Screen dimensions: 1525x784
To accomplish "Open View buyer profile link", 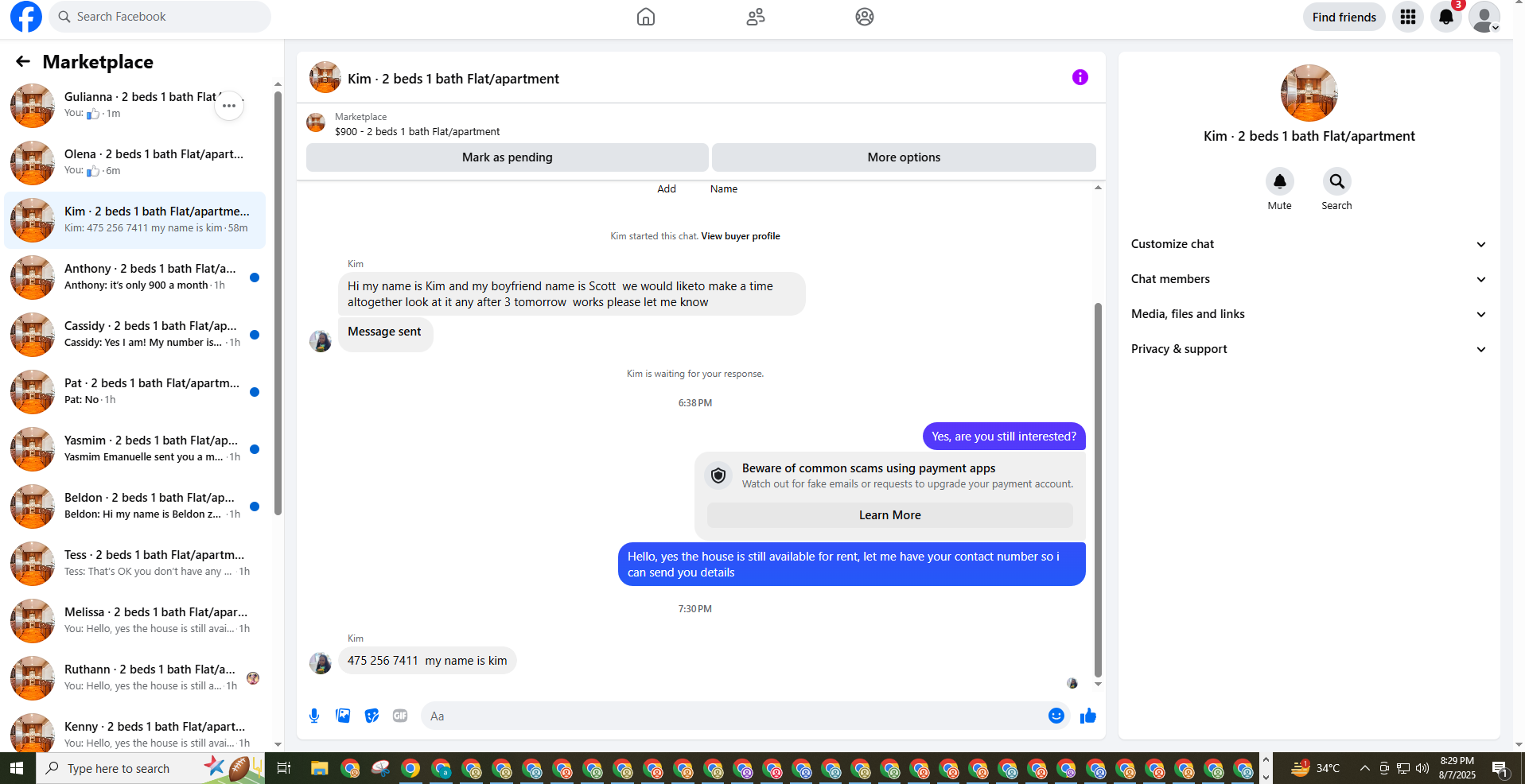I will tap(741, 236).
